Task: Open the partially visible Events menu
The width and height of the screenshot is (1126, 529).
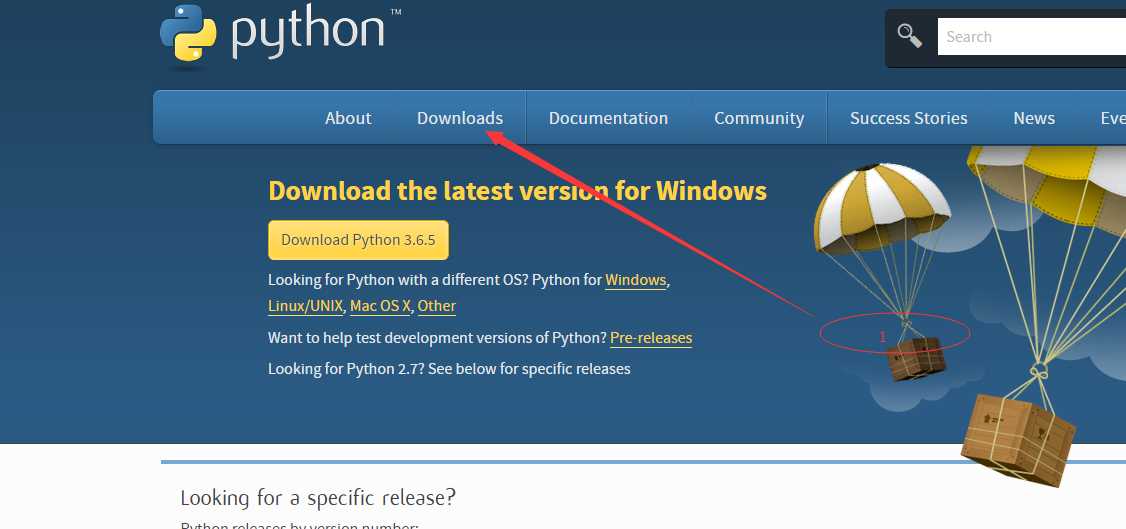Action: click(x=1112, y=118)
